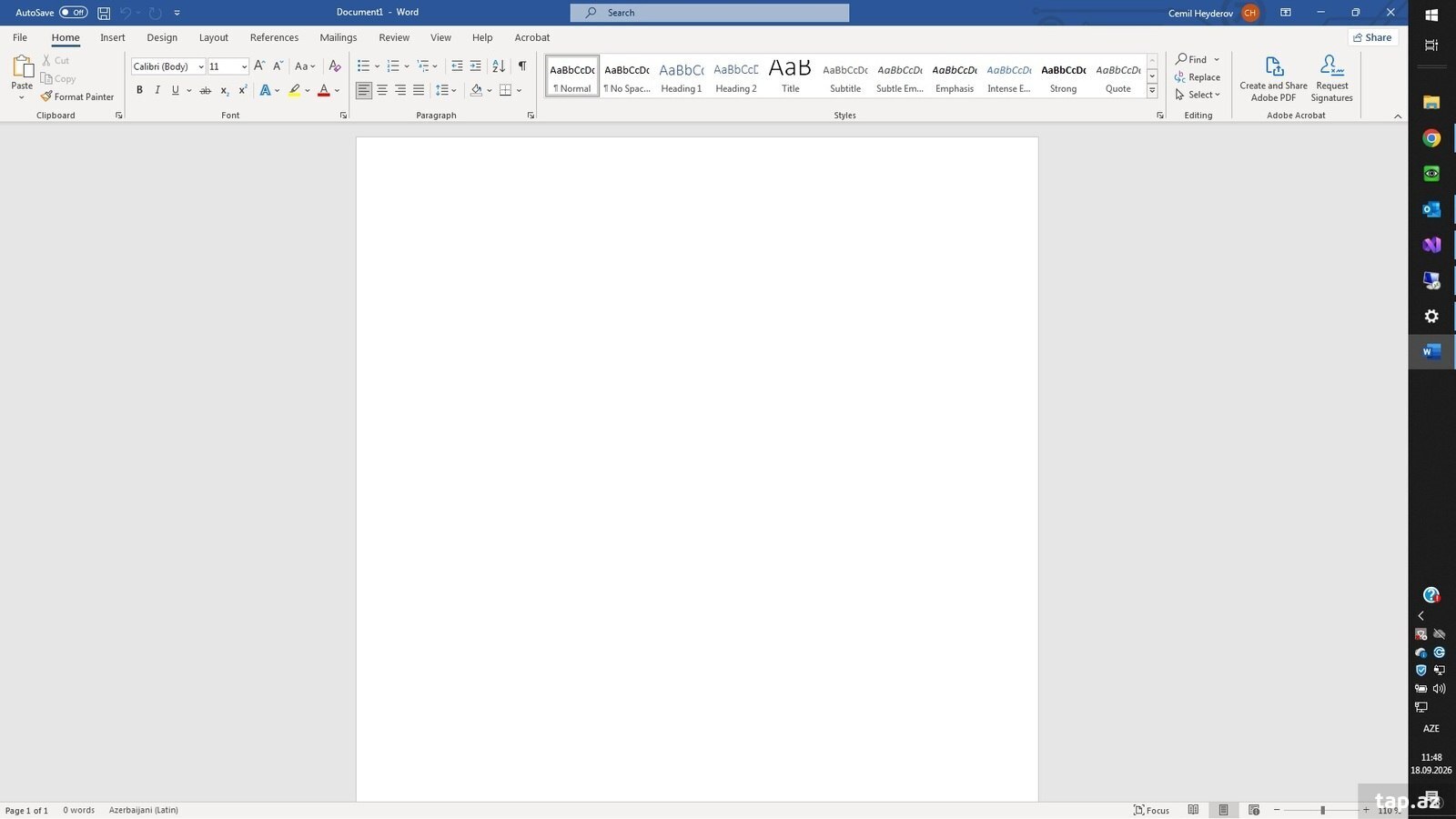Switch to the Insert tab
1456x819 pixels.
tap(113, 37)
